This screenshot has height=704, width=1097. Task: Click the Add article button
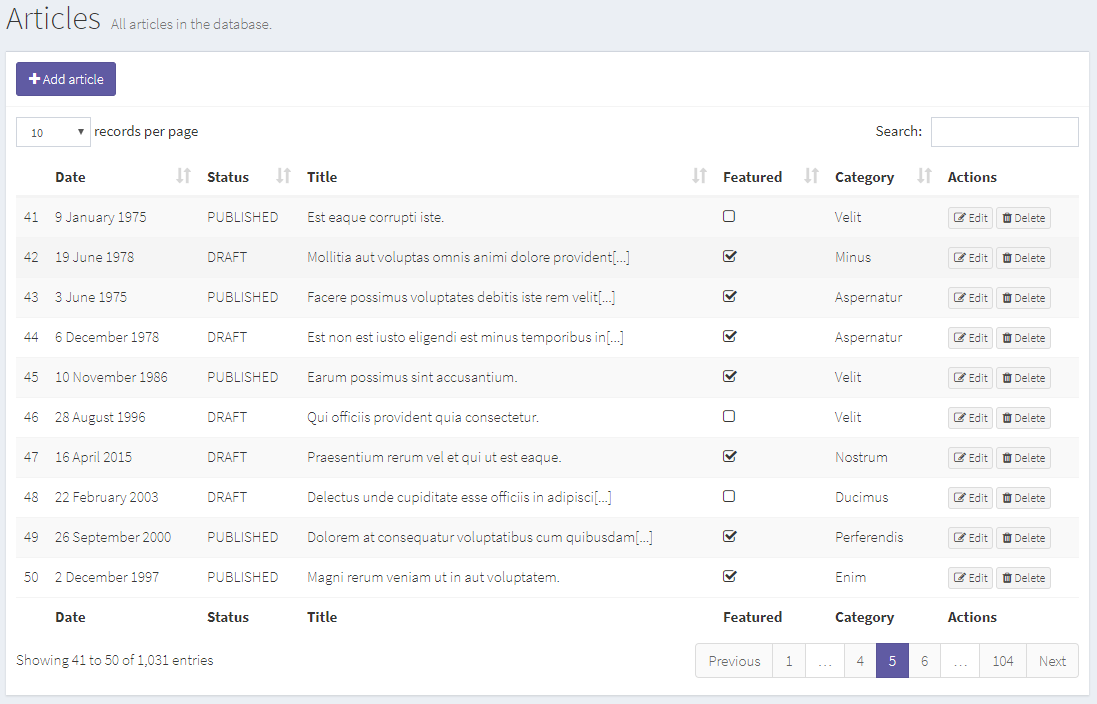pyautogui.click(x=65, y=79)
